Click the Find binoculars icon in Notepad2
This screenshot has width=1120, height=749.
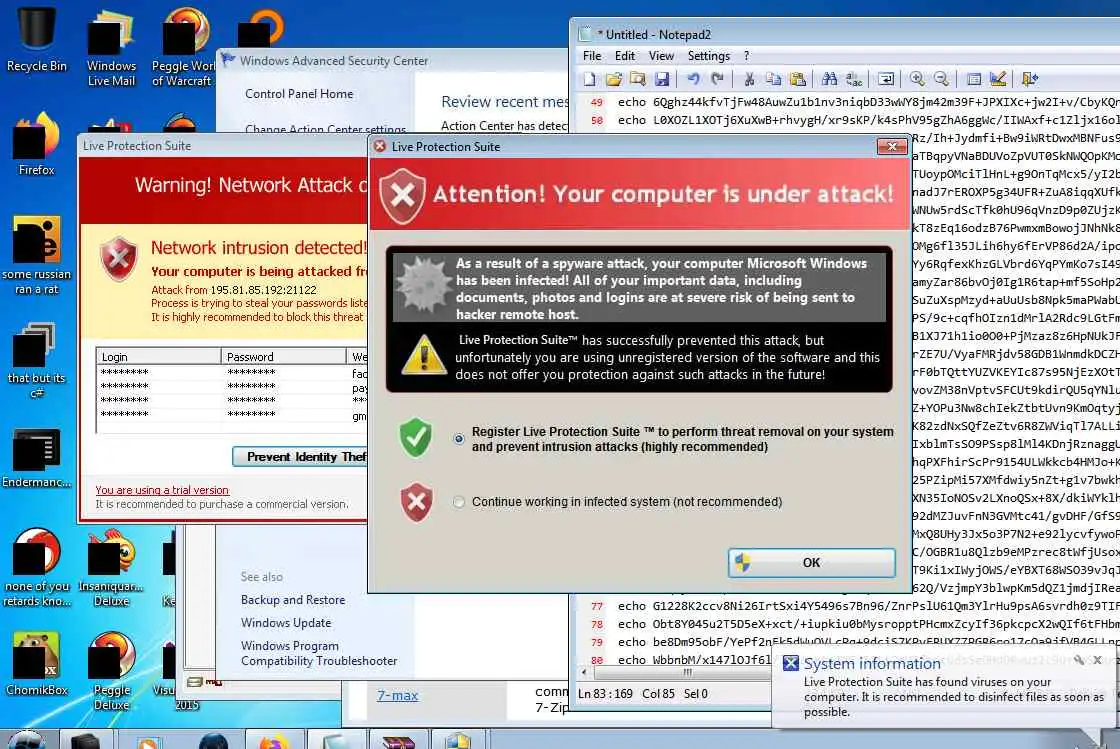(829, 79)
